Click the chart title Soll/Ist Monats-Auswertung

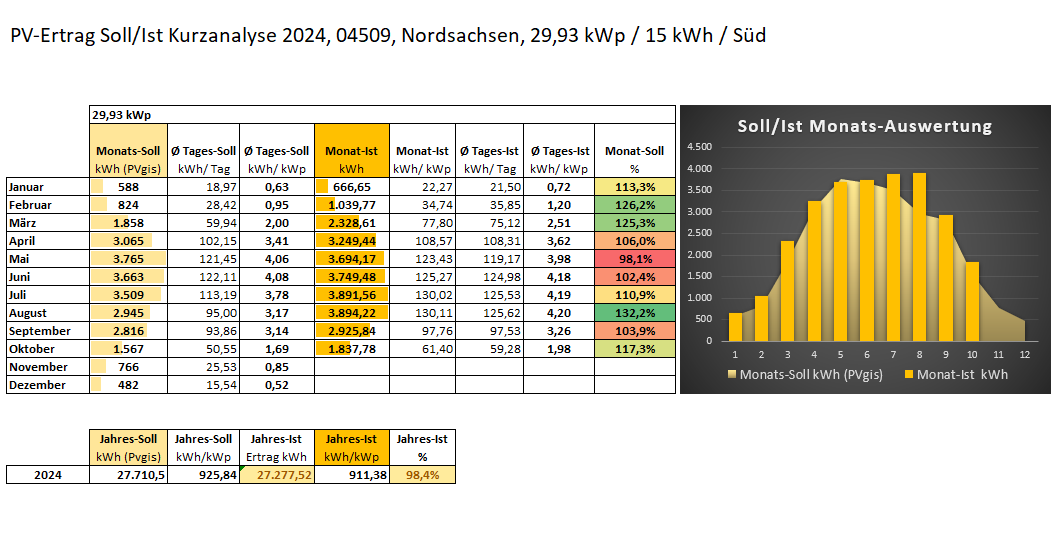[864, 126]
